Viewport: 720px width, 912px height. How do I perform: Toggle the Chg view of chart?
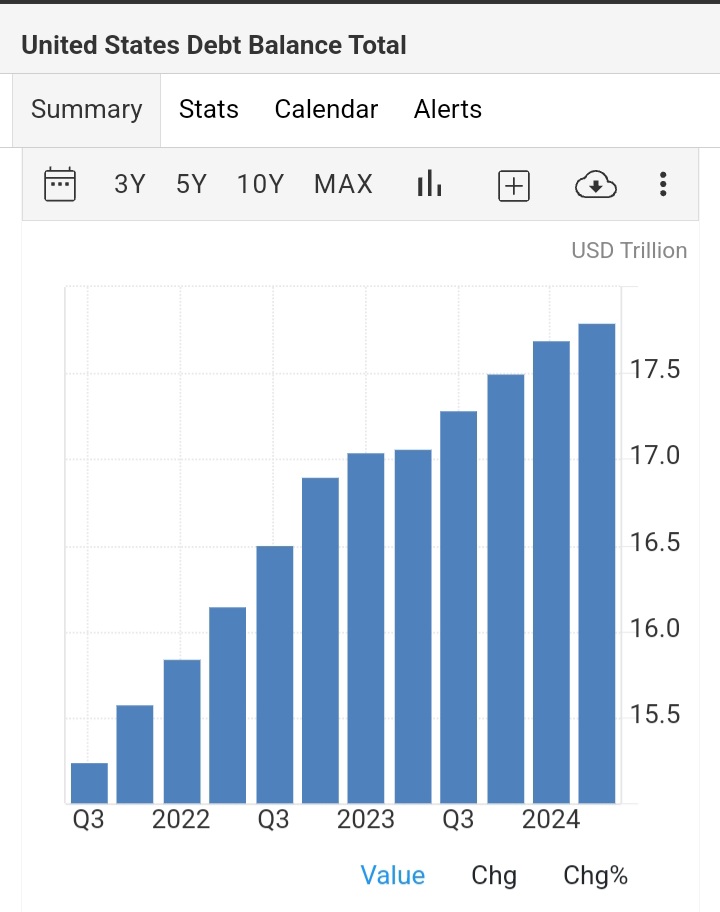pos(494,875)
